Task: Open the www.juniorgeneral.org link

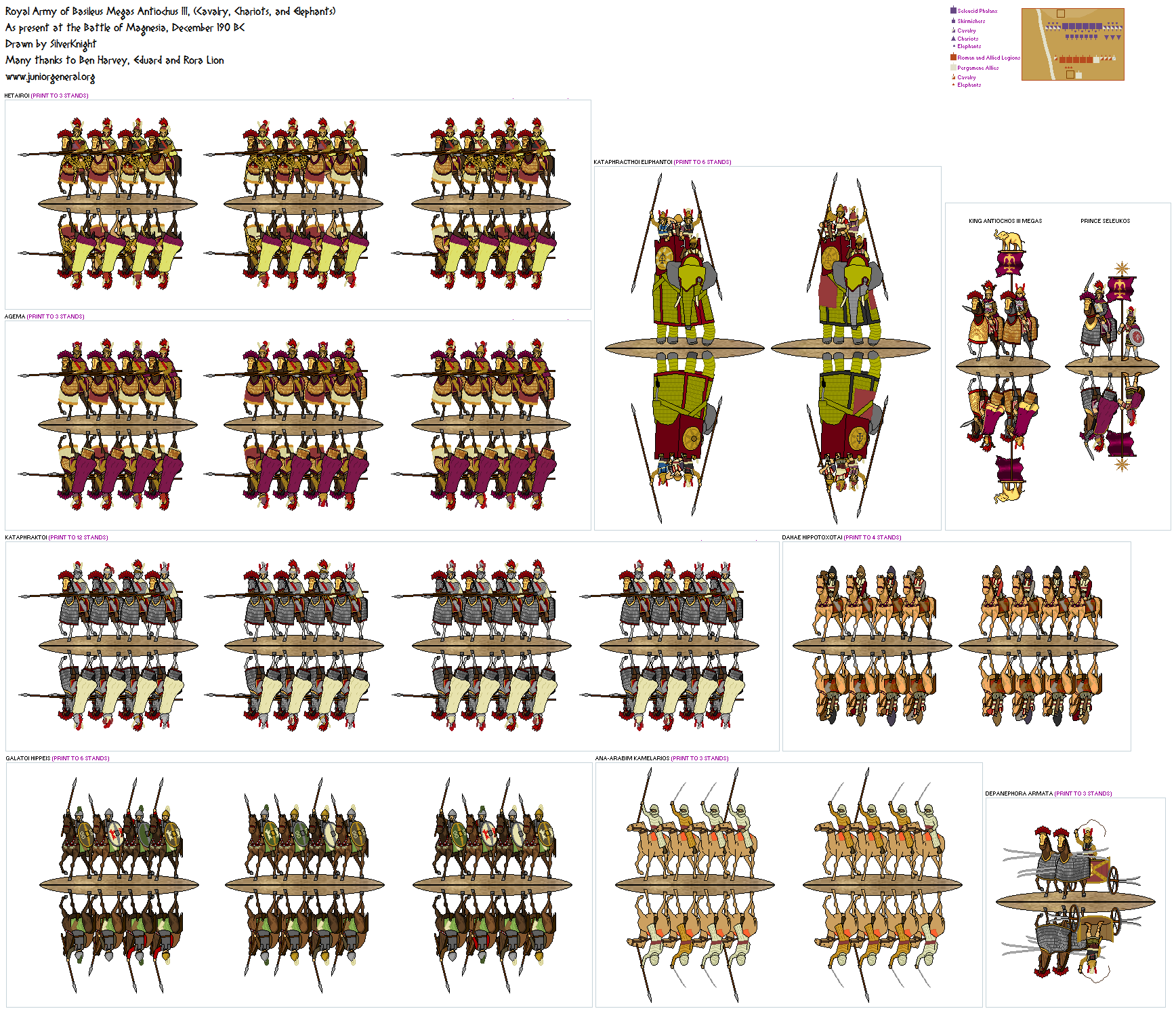Action: (x=49, y=77)
